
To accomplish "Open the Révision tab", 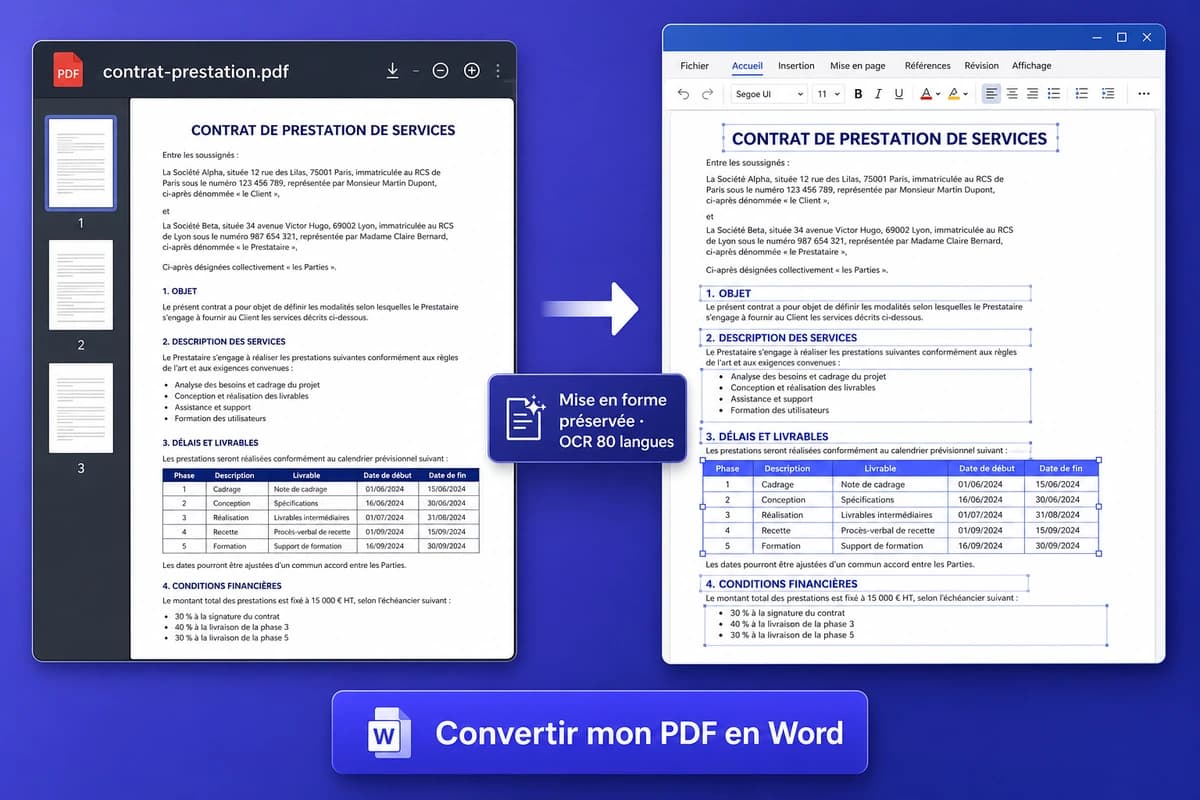I will [x=982, y=66].
